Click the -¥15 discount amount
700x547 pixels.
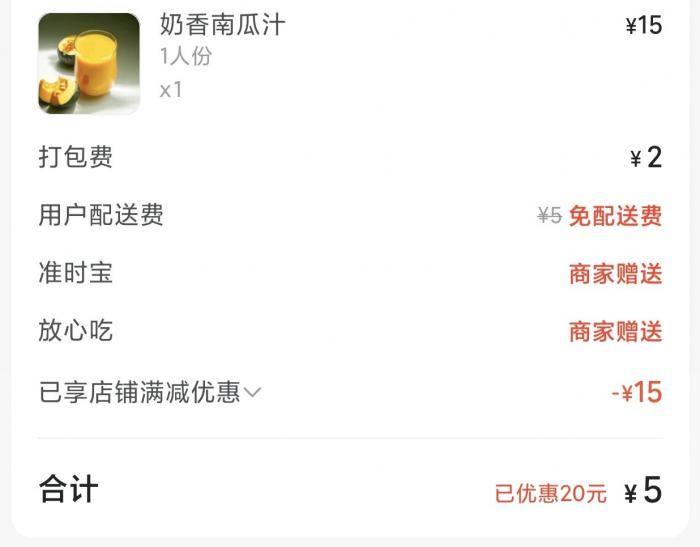pos(637,392)
